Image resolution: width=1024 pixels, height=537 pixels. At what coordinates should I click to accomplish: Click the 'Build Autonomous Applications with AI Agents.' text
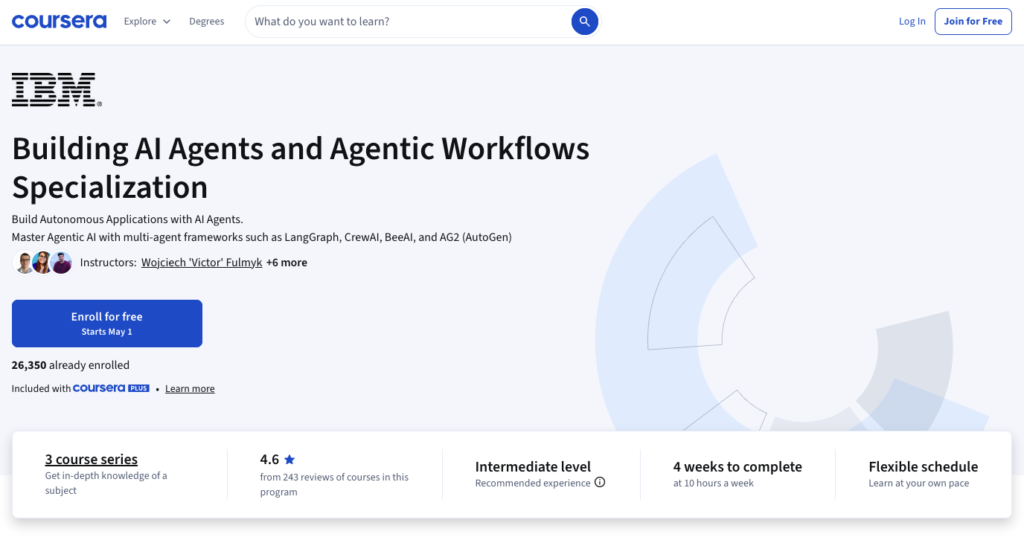point(127,220)
